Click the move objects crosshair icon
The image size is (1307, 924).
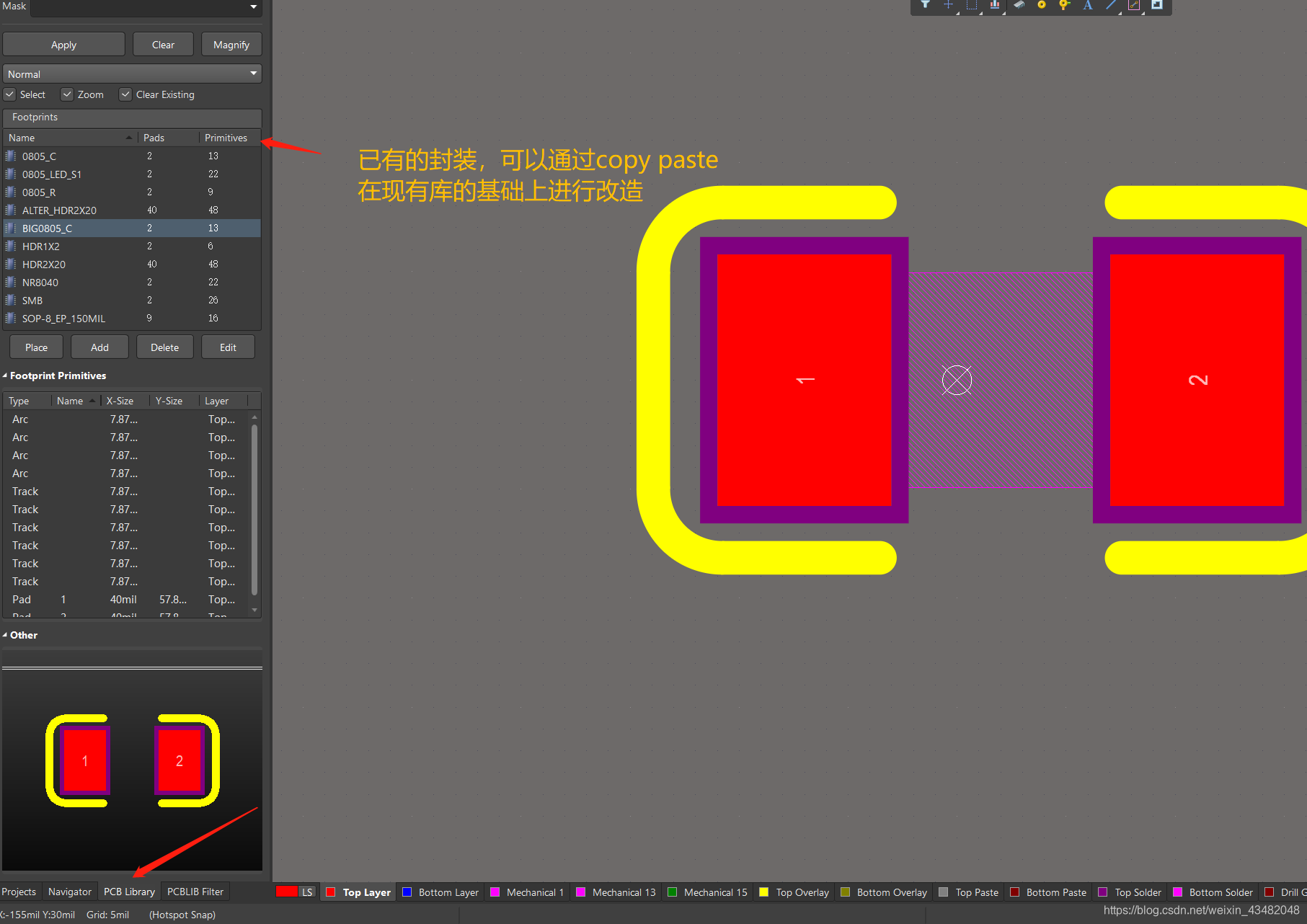pos(948,5)
